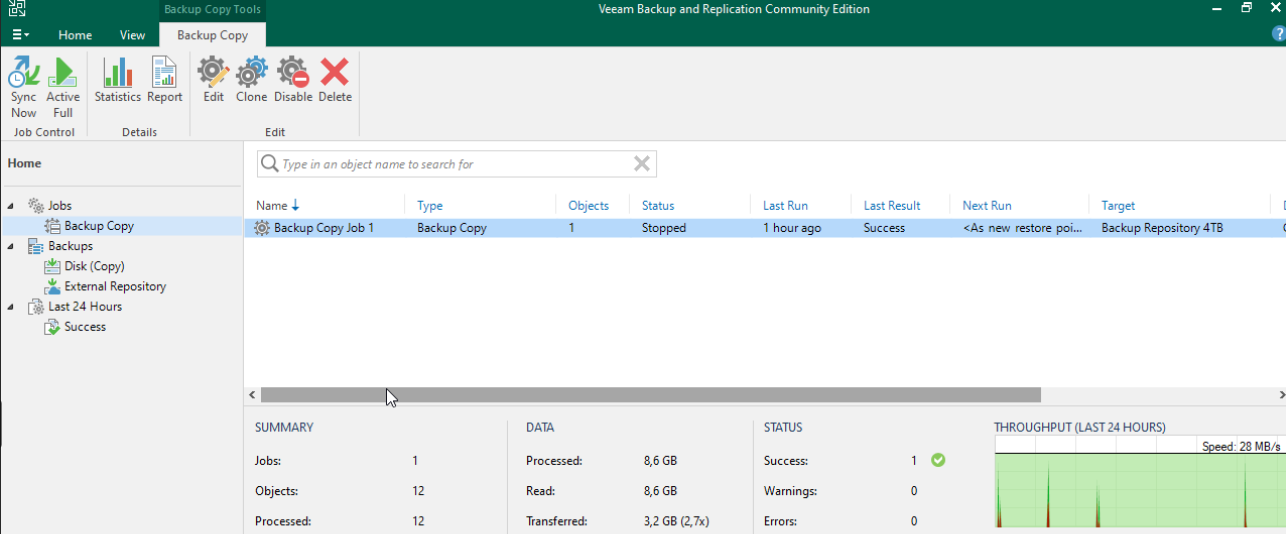
Task: Select Jobs in the navigation tree
Action: pos(59,206)
